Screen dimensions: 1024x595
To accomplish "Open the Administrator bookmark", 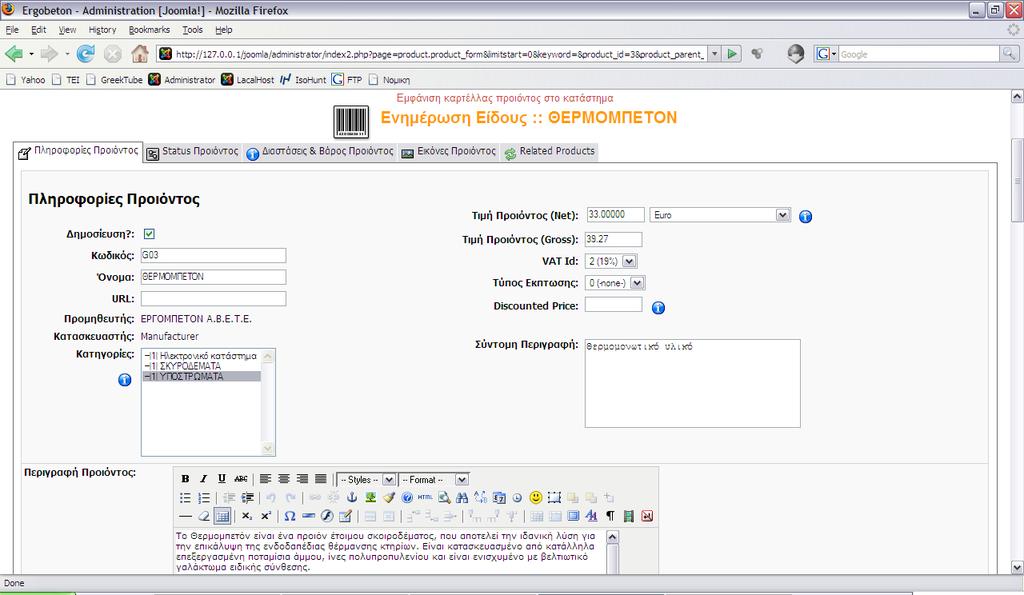I will click(x=182, y=80).
